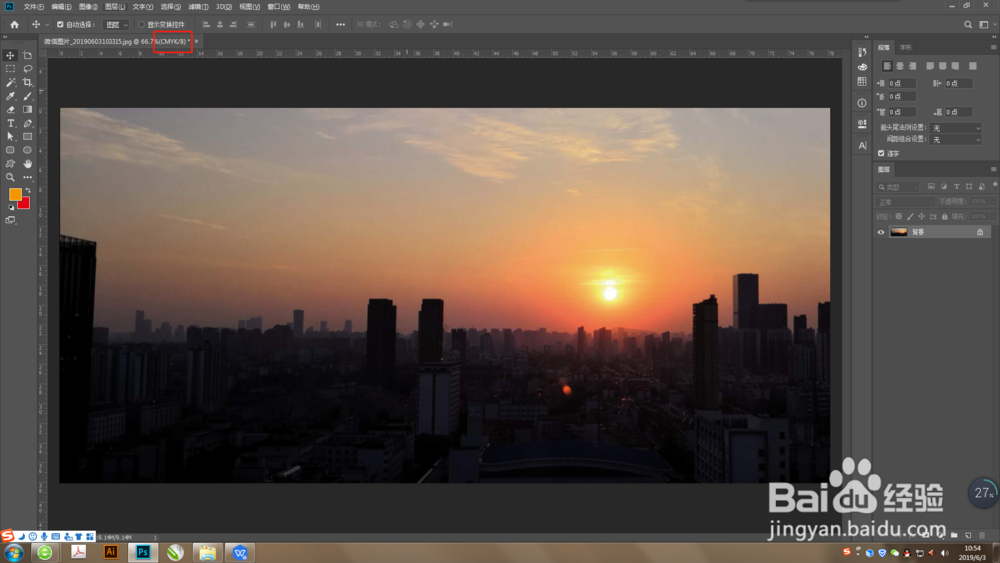Open the auto-select 图层 dropdown

(x=116, y=25)
